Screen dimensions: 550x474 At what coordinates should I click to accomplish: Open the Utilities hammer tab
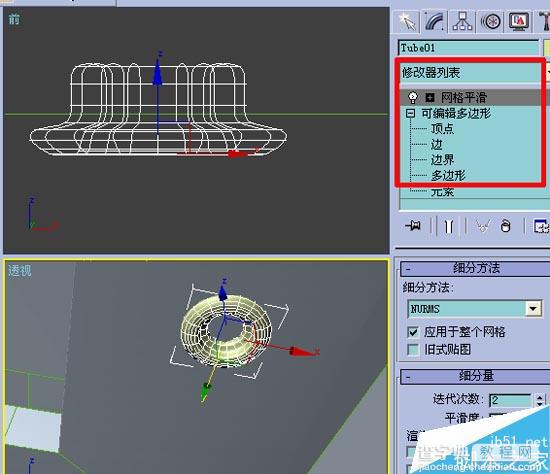[543, 21]
